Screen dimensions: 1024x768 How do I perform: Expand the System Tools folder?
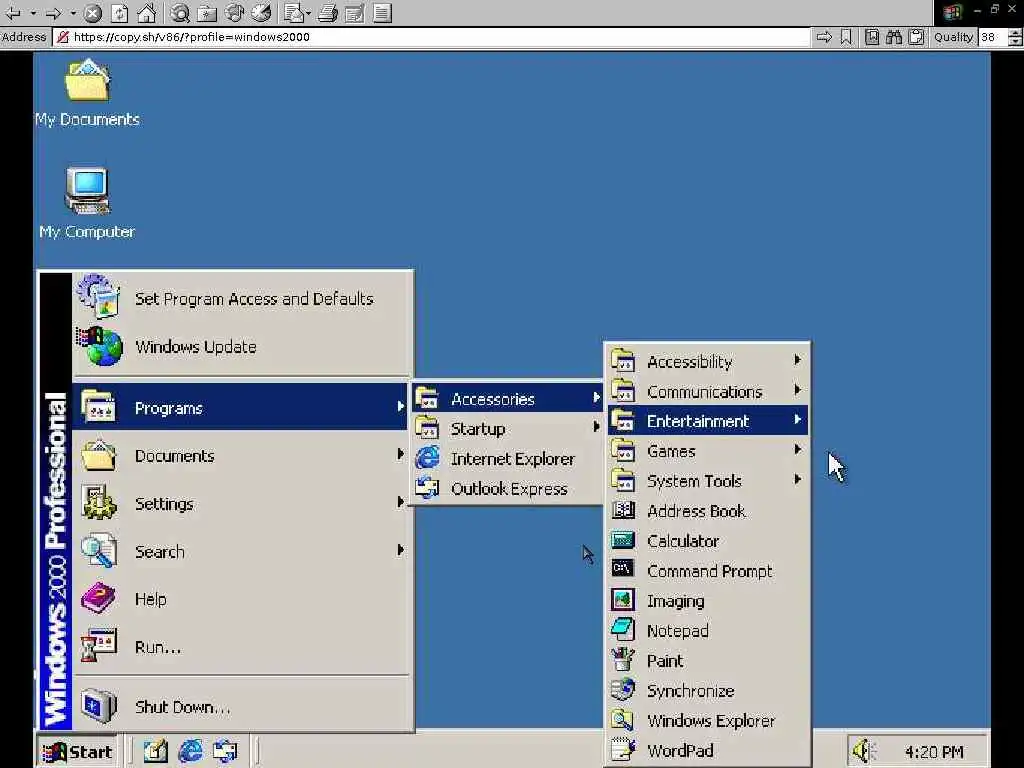pos(708,481)
